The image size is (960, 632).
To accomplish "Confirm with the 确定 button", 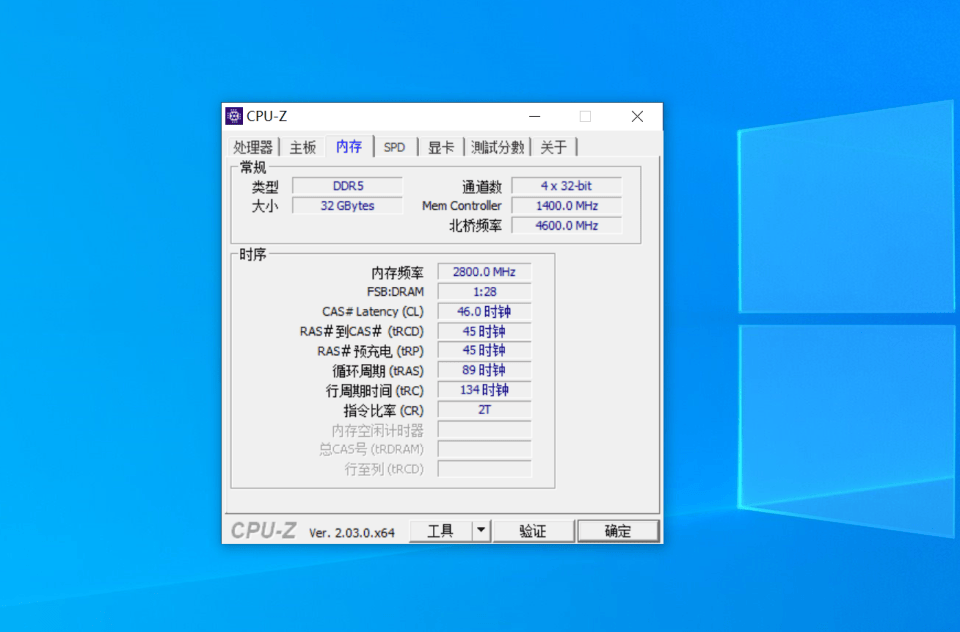I will pos(617,530).
